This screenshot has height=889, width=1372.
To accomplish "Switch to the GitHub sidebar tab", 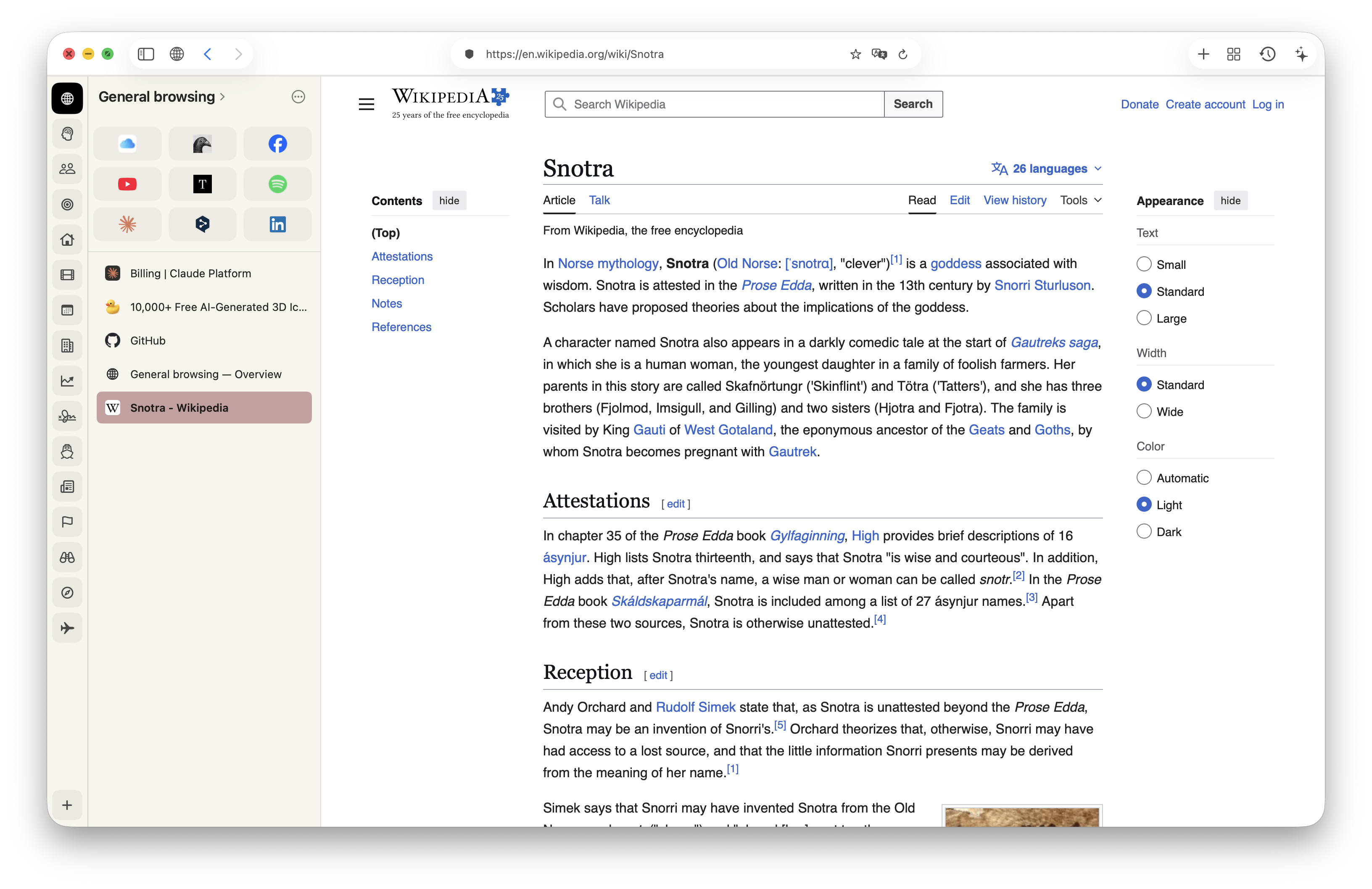I will (204, 340).
